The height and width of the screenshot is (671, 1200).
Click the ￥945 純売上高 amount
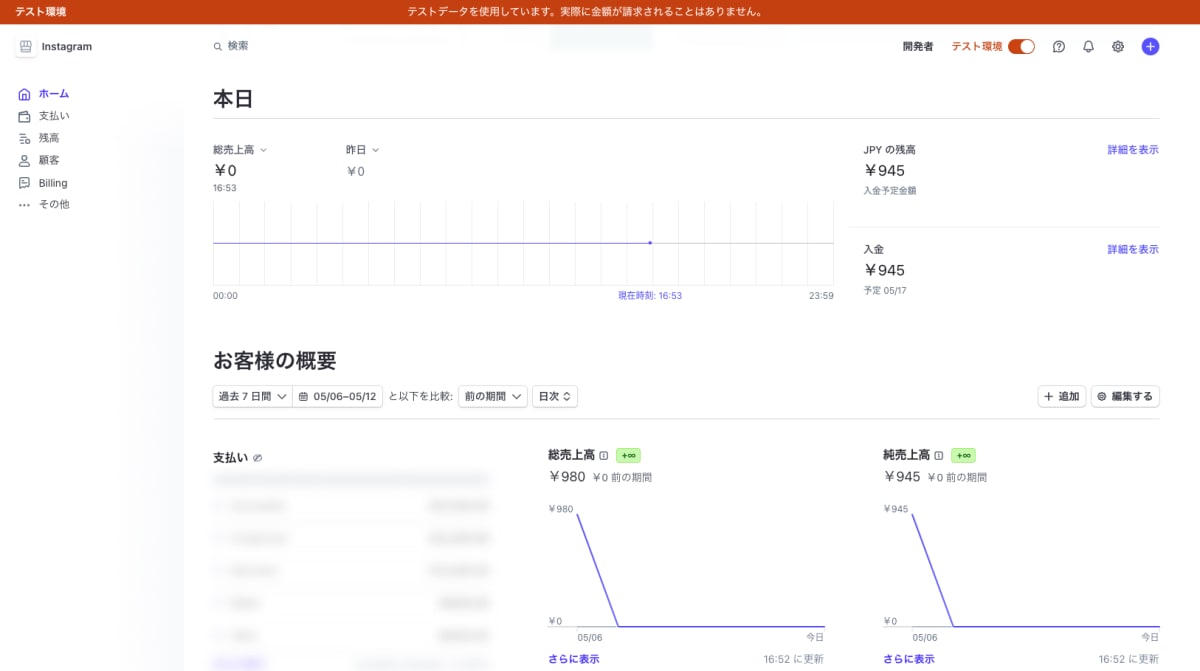click(x=902, y=477)
